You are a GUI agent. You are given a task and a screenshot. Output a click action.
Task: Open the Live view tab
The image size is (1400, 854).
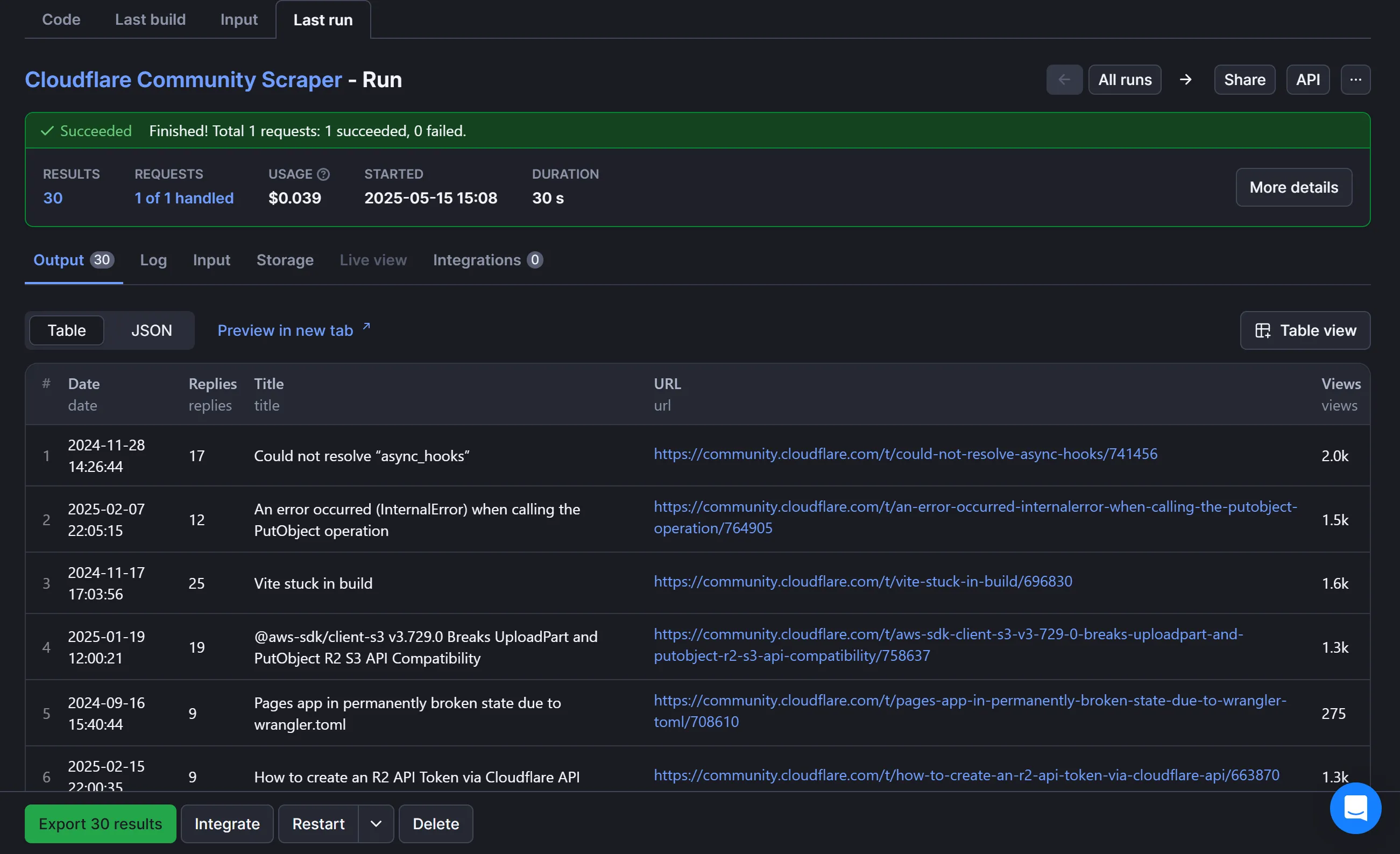[373, 260]
